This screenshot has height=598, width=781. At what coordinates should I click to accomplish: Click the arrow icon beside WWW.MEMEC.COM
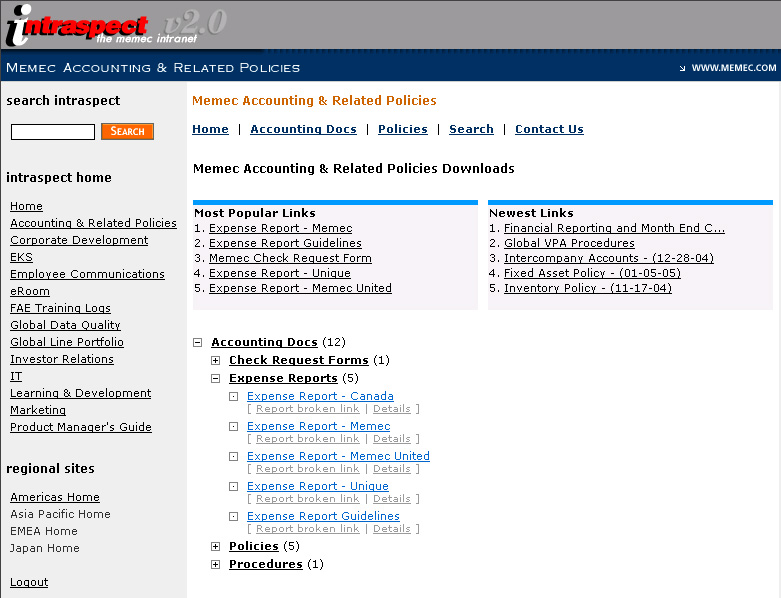pos(682,68)
